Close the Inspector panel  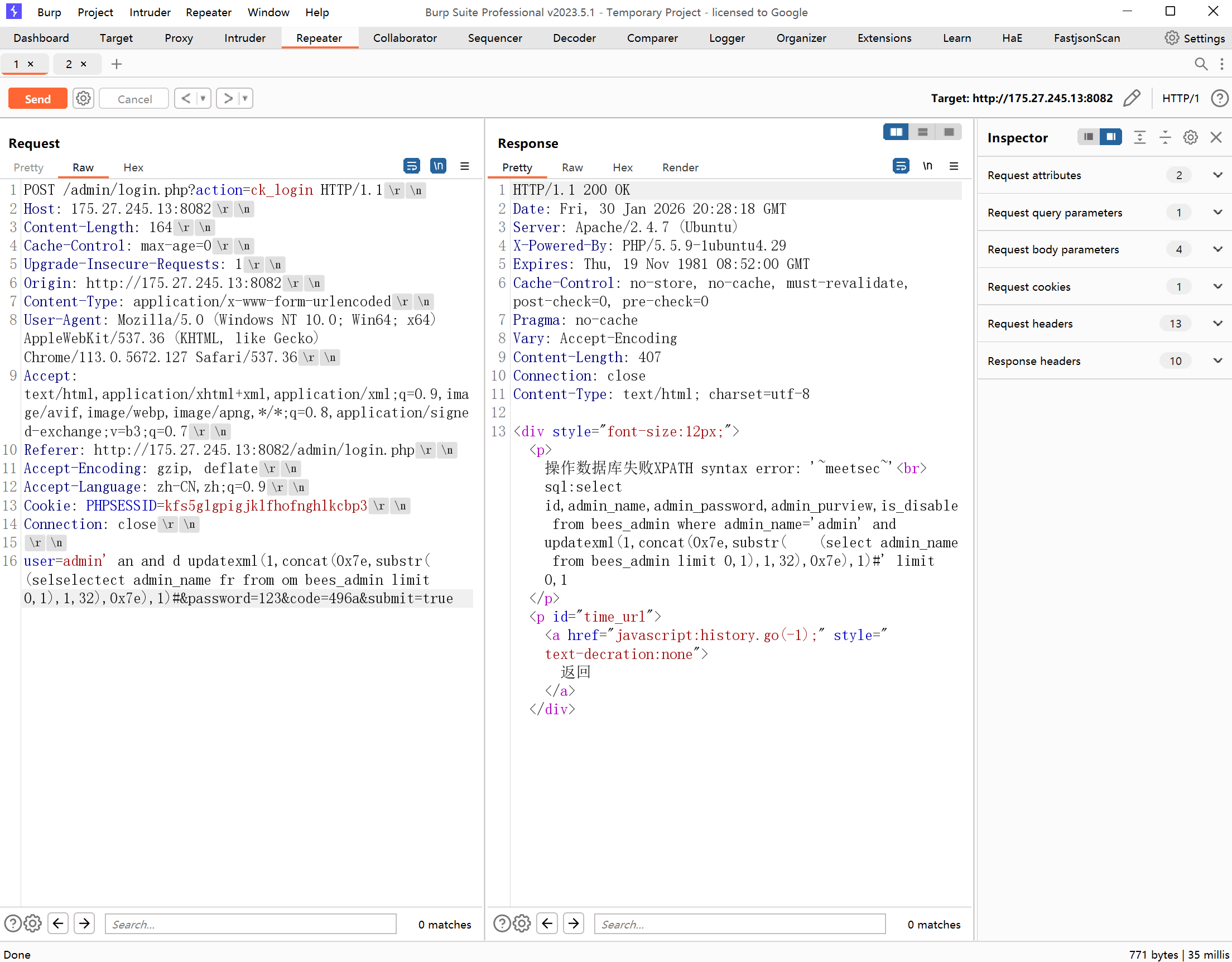point(1216,137)
